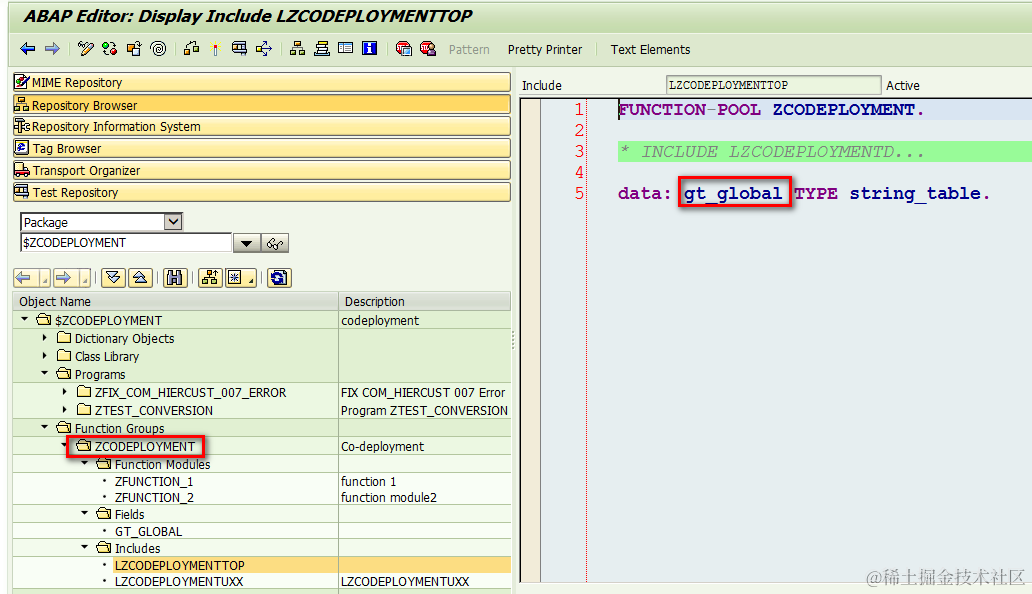Select function module ZFUNCTION_1
This screenshot has height=594, width=1032.
[154, 482]
